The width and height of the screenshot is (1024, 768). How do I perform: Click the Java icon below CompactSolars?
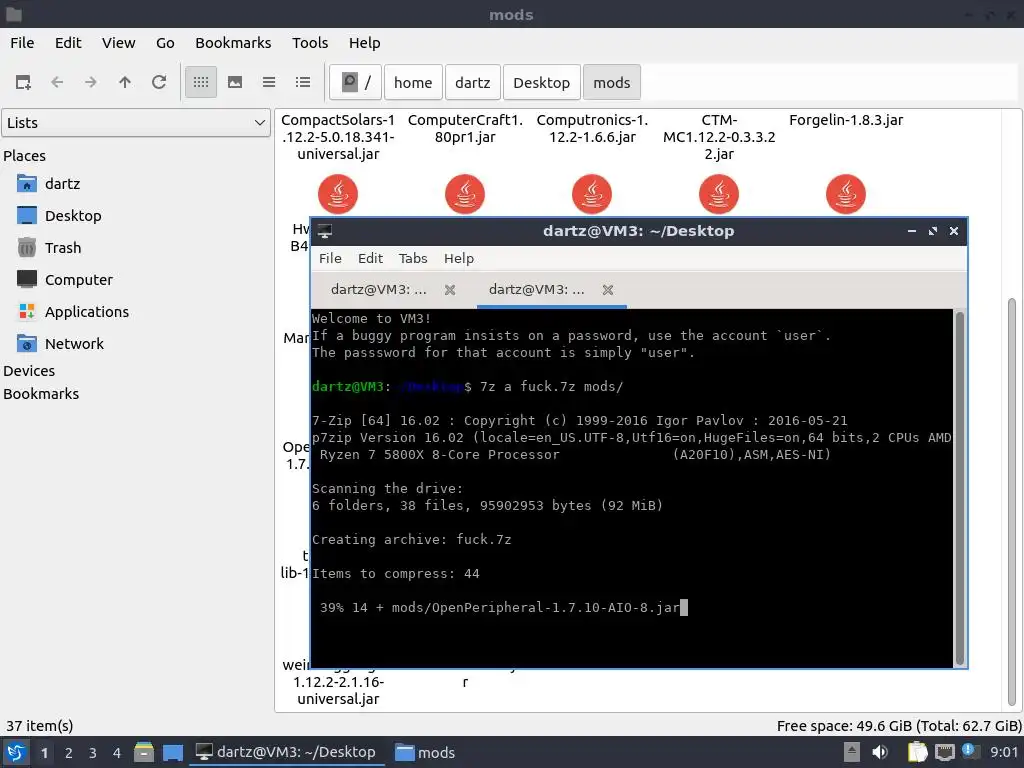(338, 194)
